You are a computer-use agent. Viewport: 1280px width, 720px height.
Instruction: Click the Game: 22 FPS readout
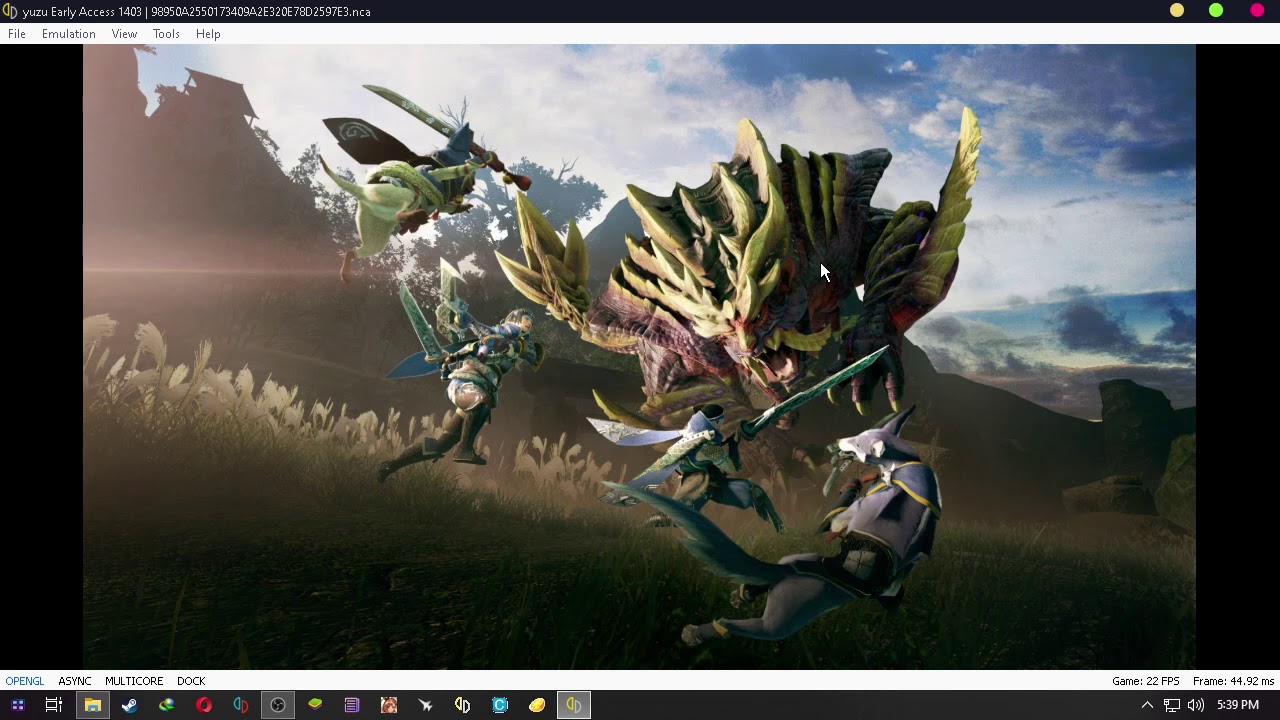pos(1146,681)
